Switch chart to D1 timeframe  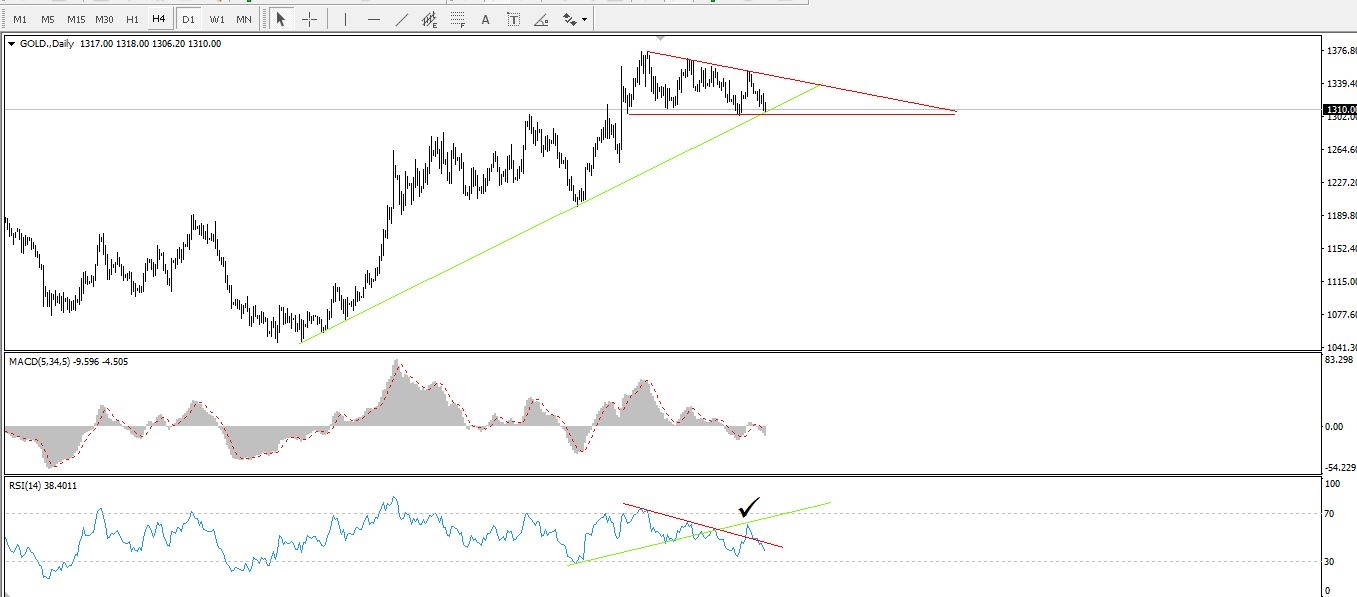coord(188,19)
